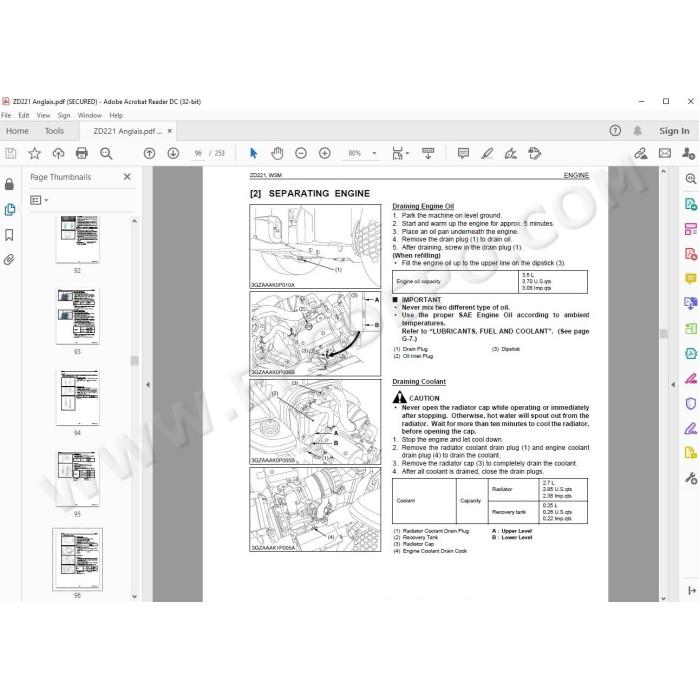Expand the thumbnail options dropdown
The height and width of the screenshot is (700, 700).
click(x=39, y=200)
